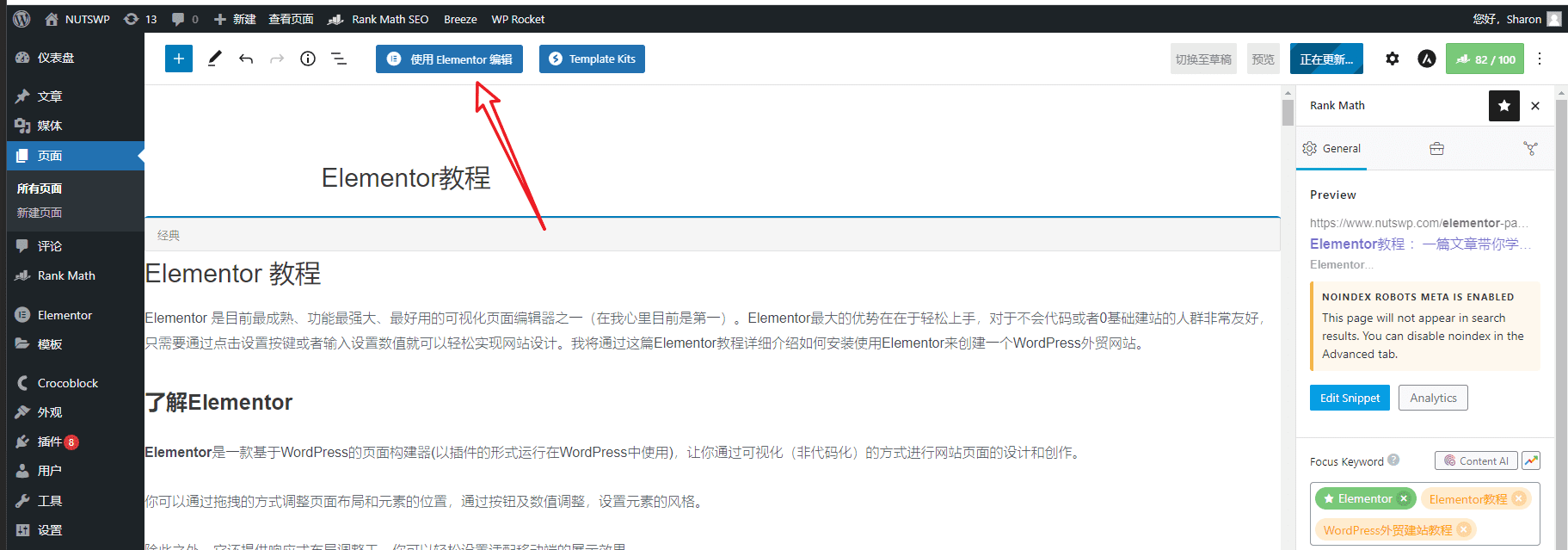
Task: Open the document details info icon
Action: 308,59
